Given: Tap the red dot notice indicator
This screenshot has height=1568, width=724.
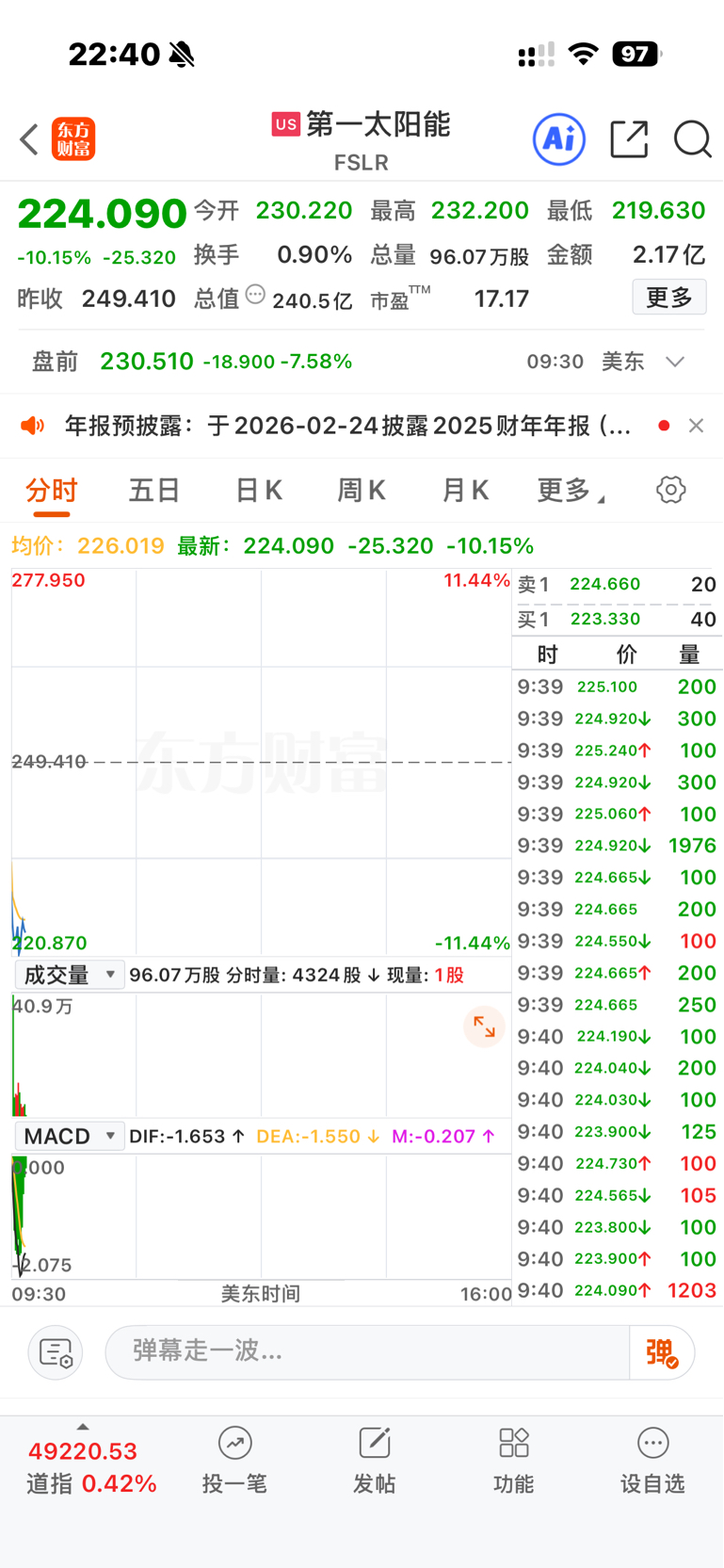Looking at the screenshot, I should pyautogui.click(x=664, y=426).
